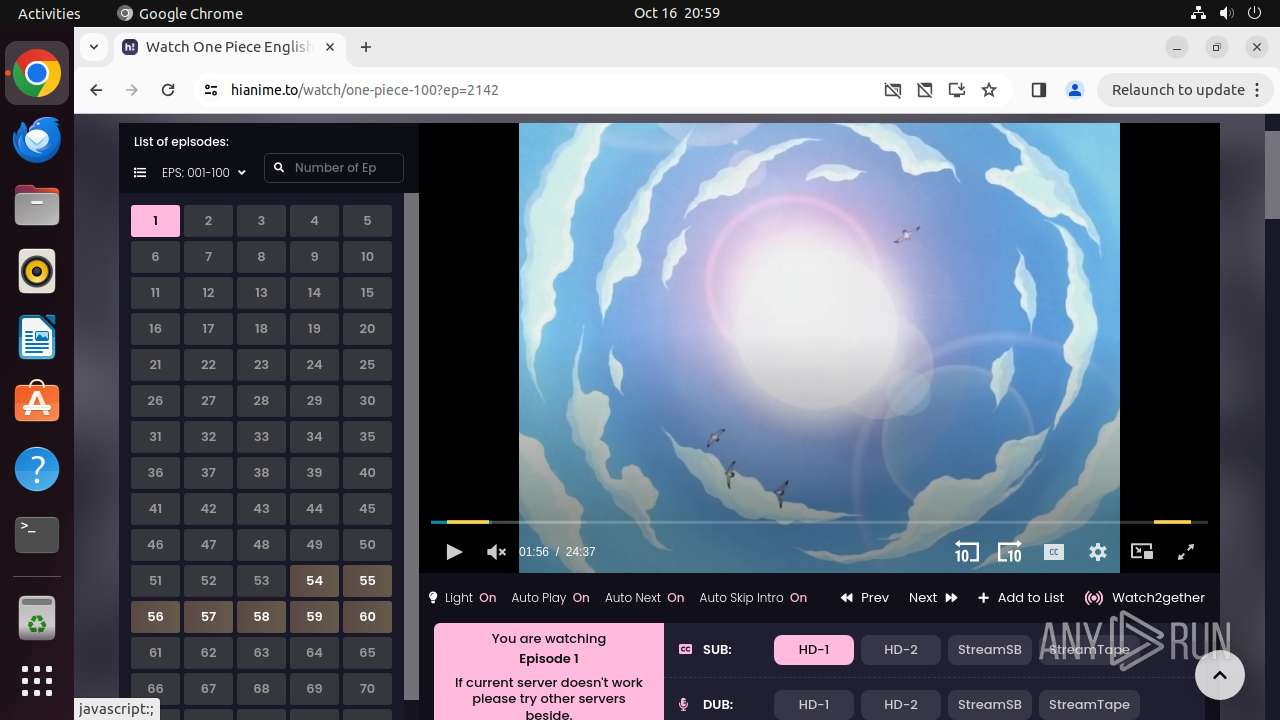This screenshot has width=1280, height=720.
Task: Open Activities overview
Action: tap(49, 13)
